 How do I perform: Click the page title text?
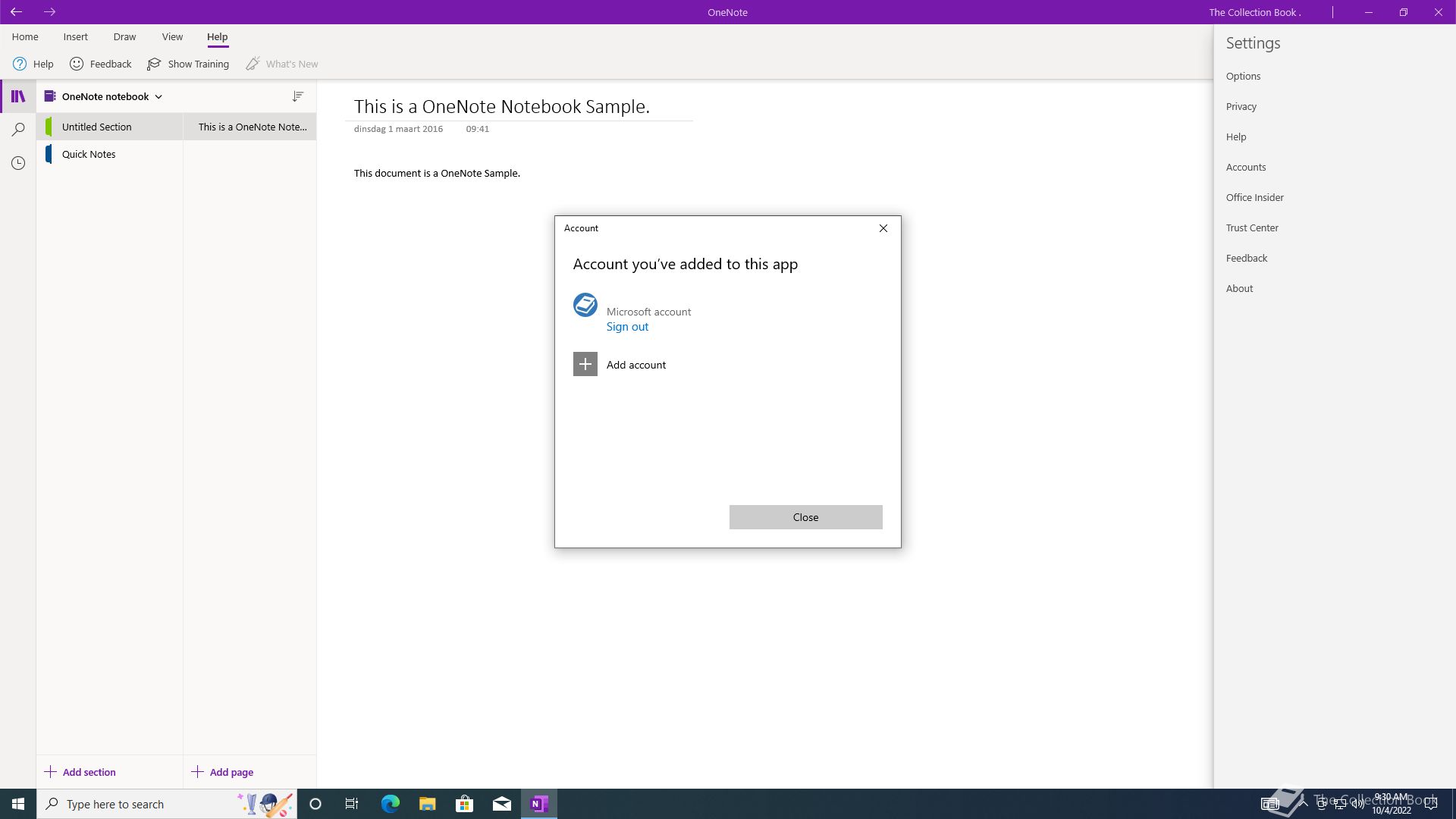click(502, 107)
